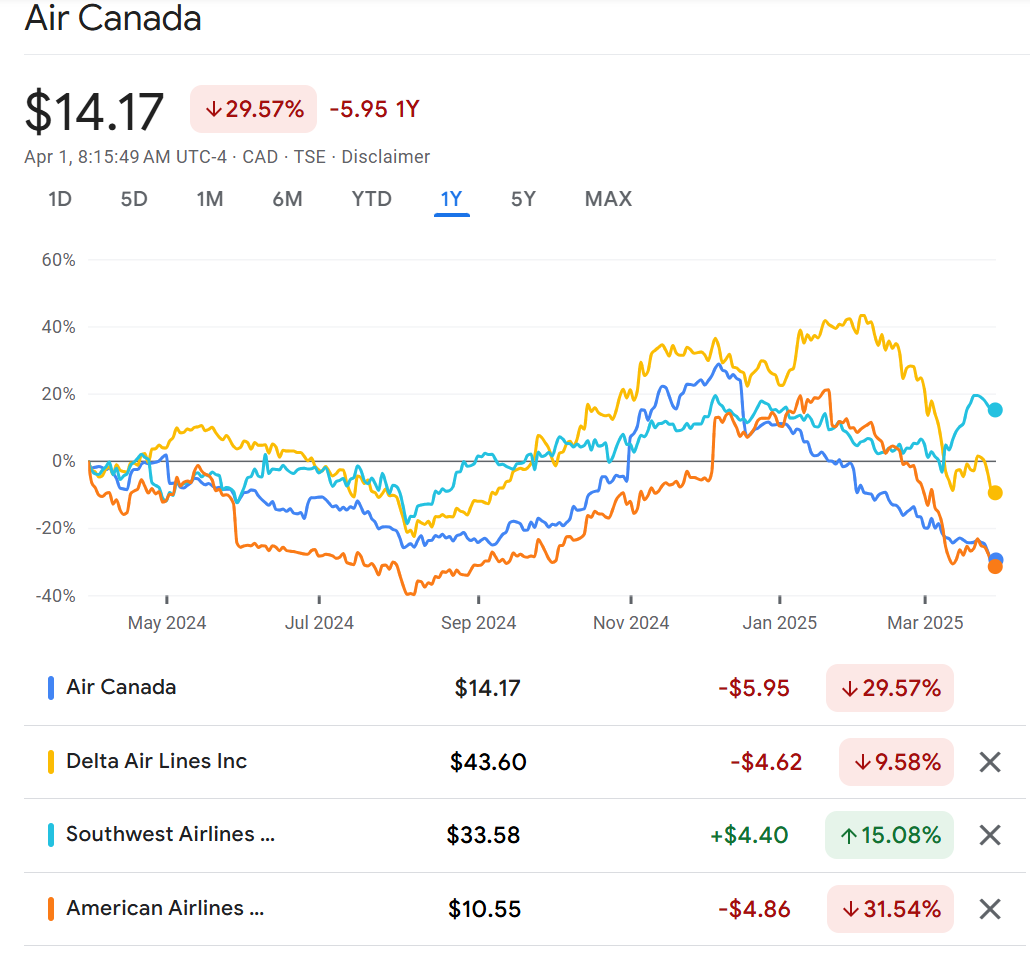Open the Southwest Airlines row
Viewport: 1030px width, 958px height.
pyautogui.click(x=170, y=834)
